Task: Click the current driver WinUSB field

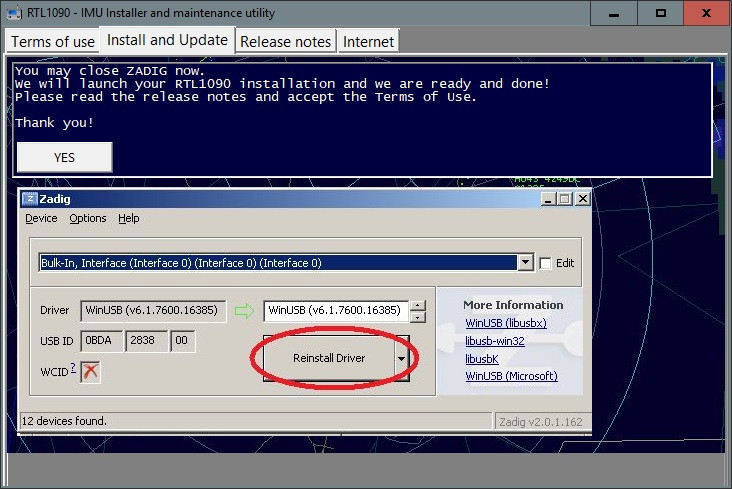Action: click(x=153, y=311)
